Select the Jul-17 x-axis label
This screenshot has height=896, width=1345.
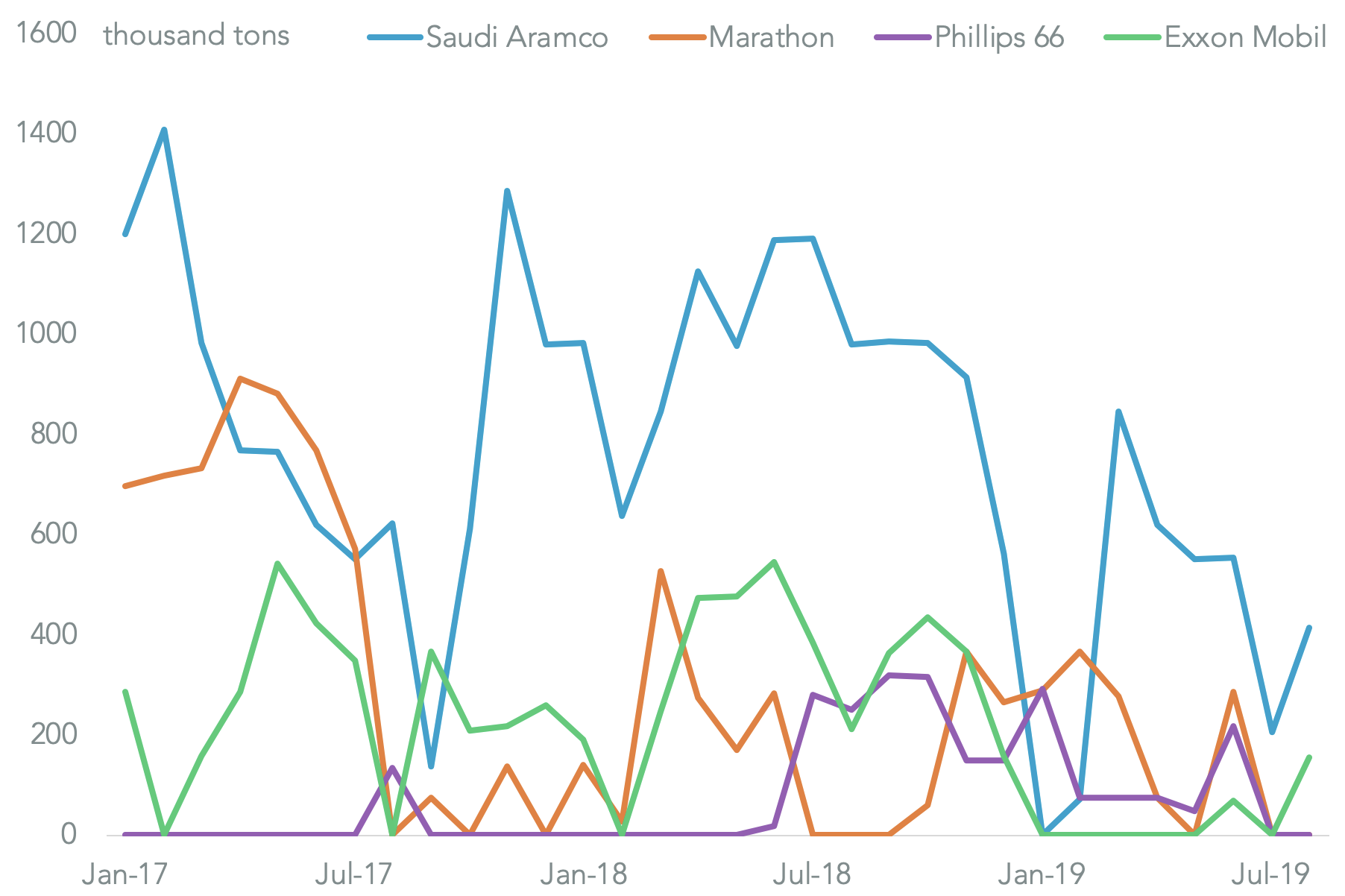click(353, 874)
